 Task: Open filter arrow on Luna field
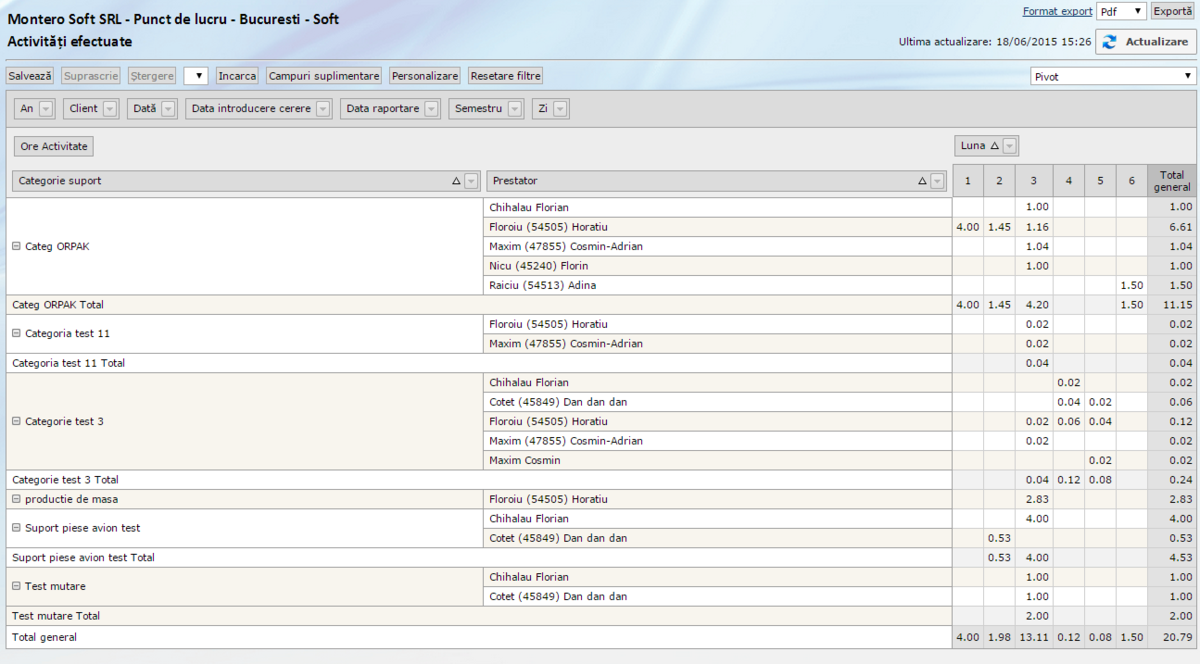(x=1010, y=146)
